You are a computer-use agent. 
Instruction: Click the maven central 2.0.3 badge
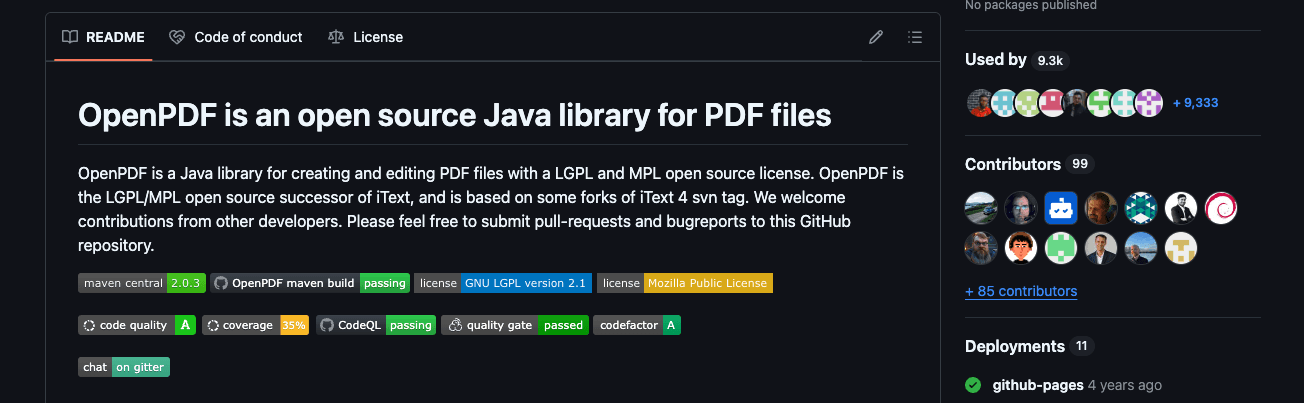142,283
